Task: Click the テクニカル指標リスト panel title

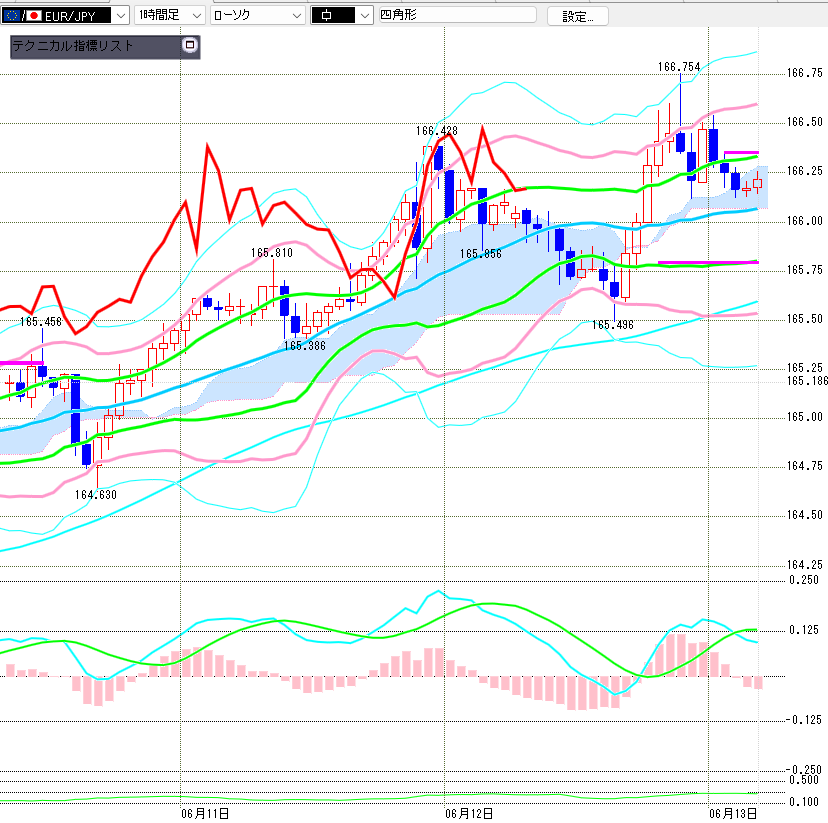Action: (x=73, y=46)
